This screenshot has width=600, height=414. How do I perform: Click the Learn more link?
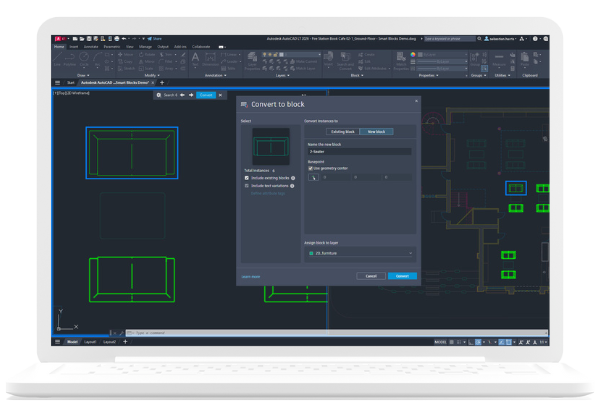(251, 277)
